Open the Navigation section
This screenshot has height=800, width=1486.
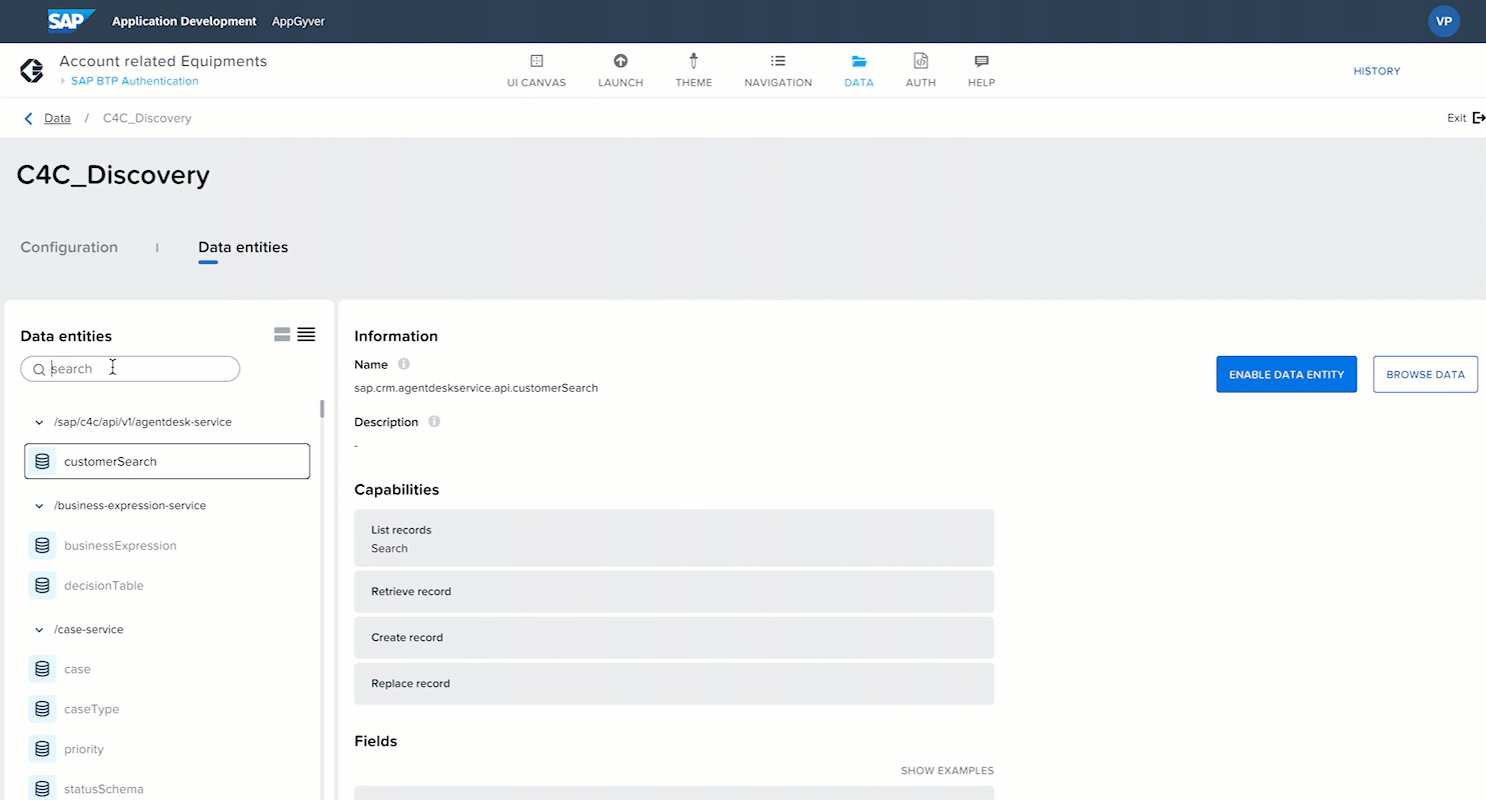pos(778,71)
